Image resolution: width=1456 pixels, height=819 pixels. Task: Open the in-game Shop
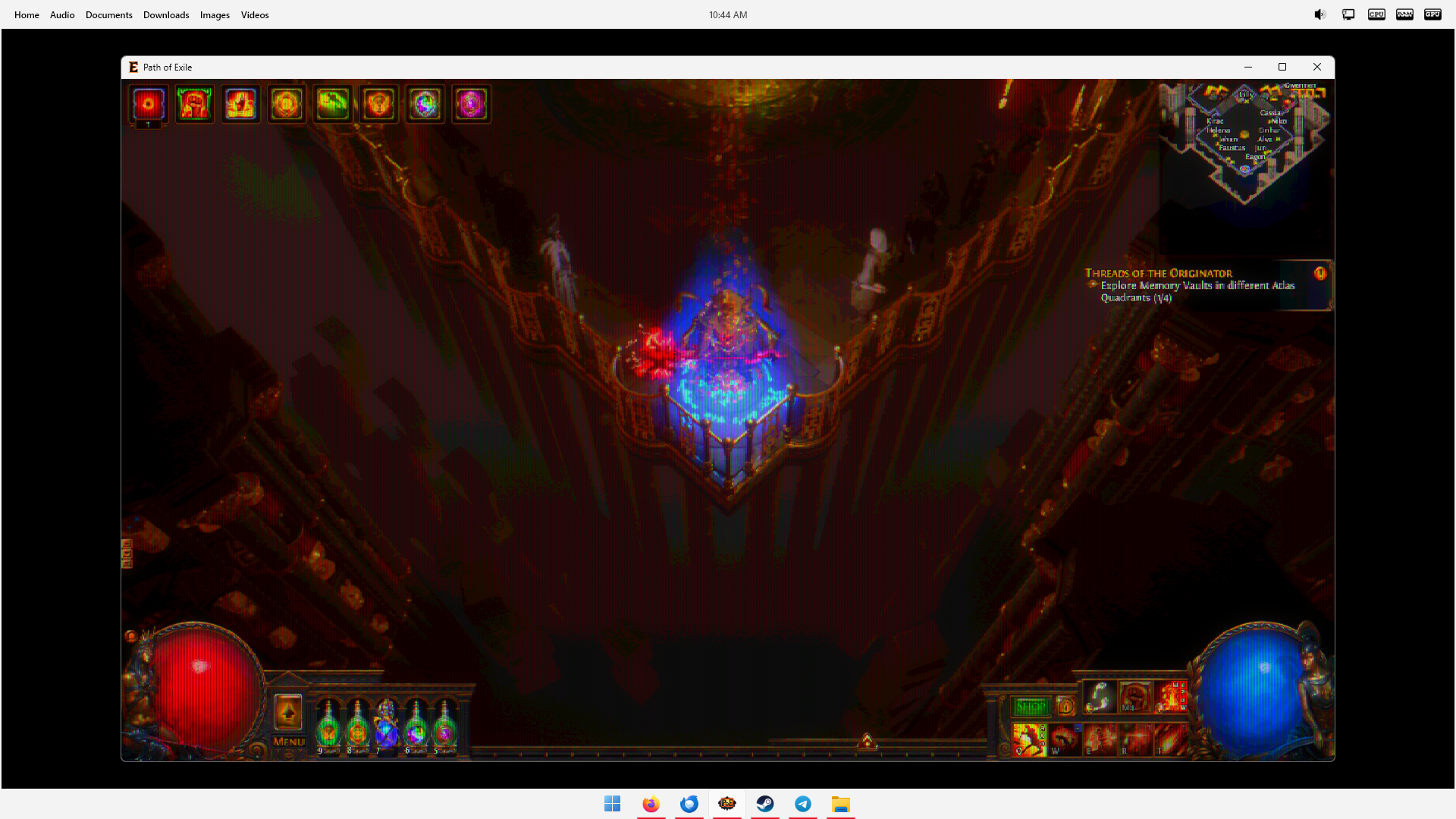(1031, 707)
